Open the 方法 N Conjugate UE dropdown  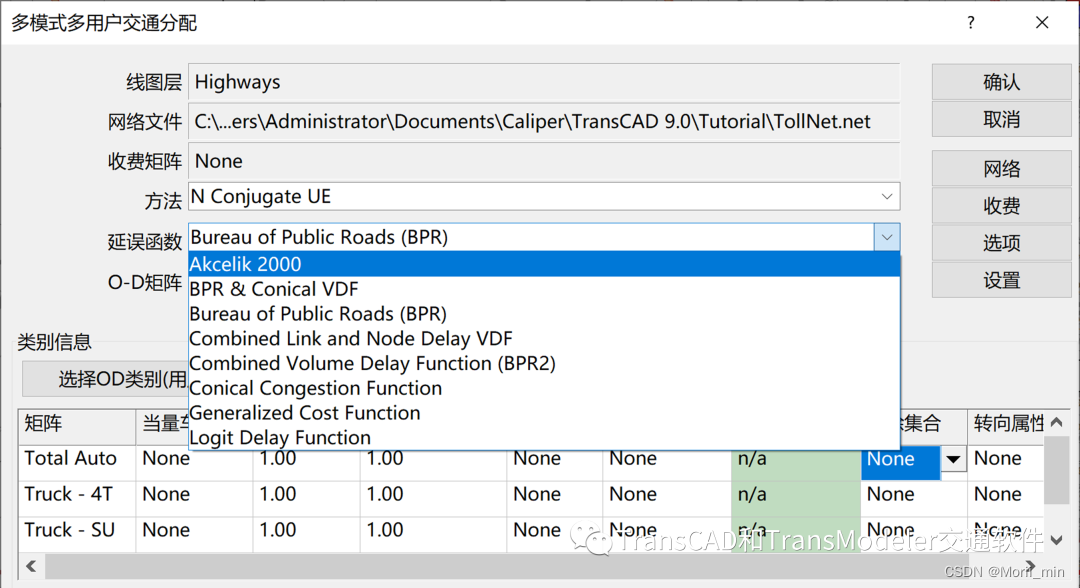(x=886, y=197)
